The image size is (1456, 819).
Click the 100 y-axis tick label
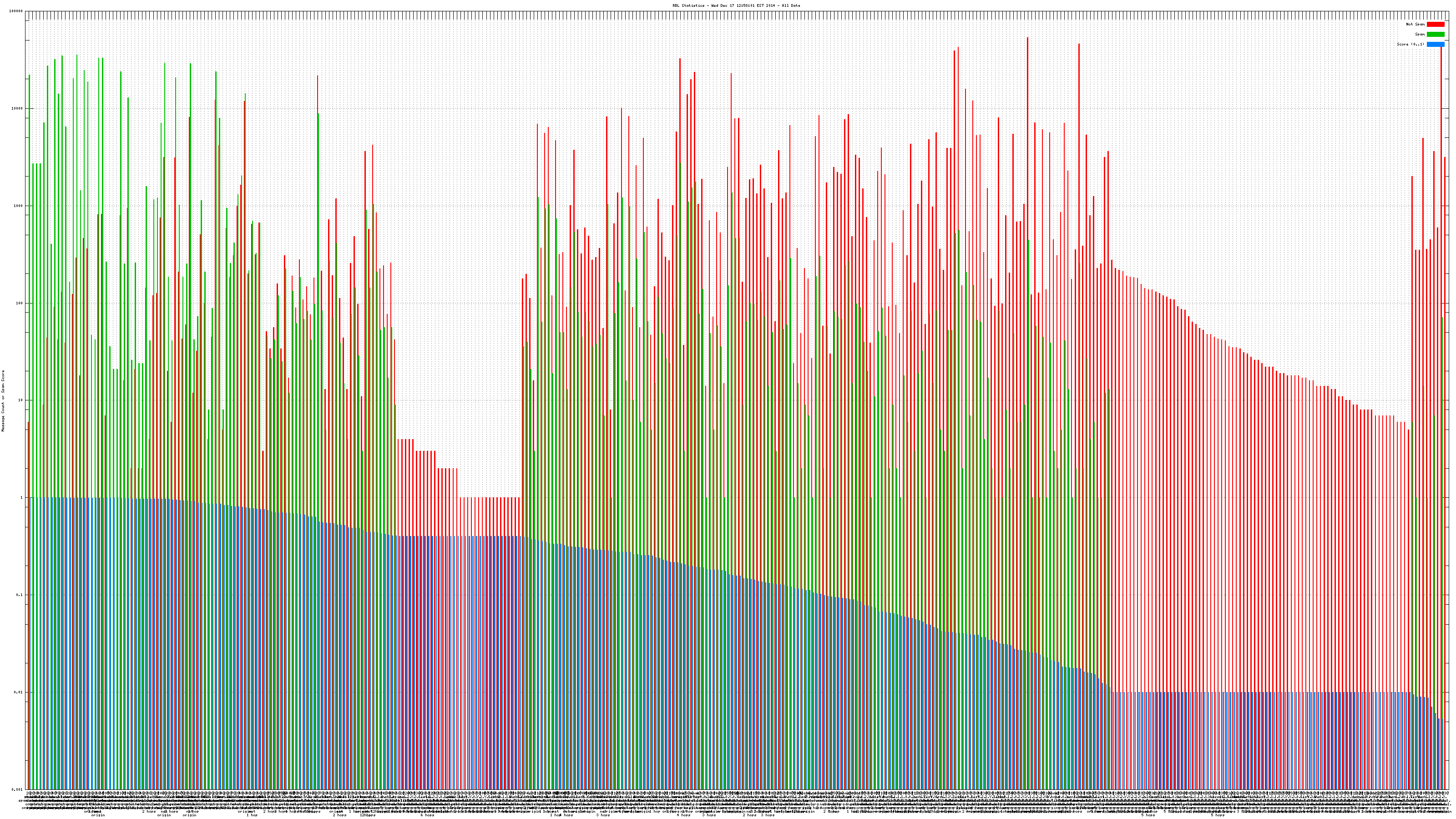pos(20,303)
